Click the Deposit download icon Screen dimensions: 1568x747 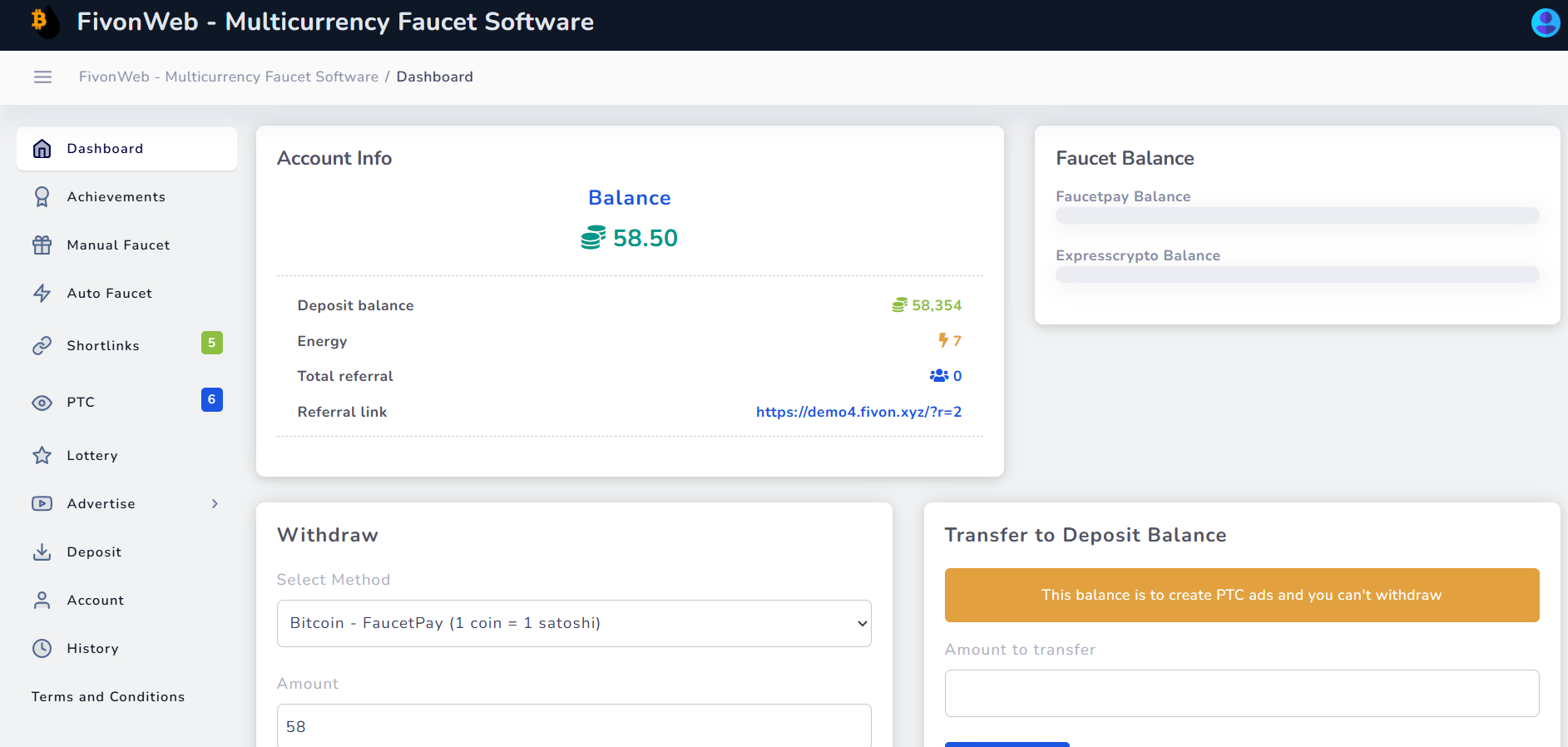click(x=42, y=552)
